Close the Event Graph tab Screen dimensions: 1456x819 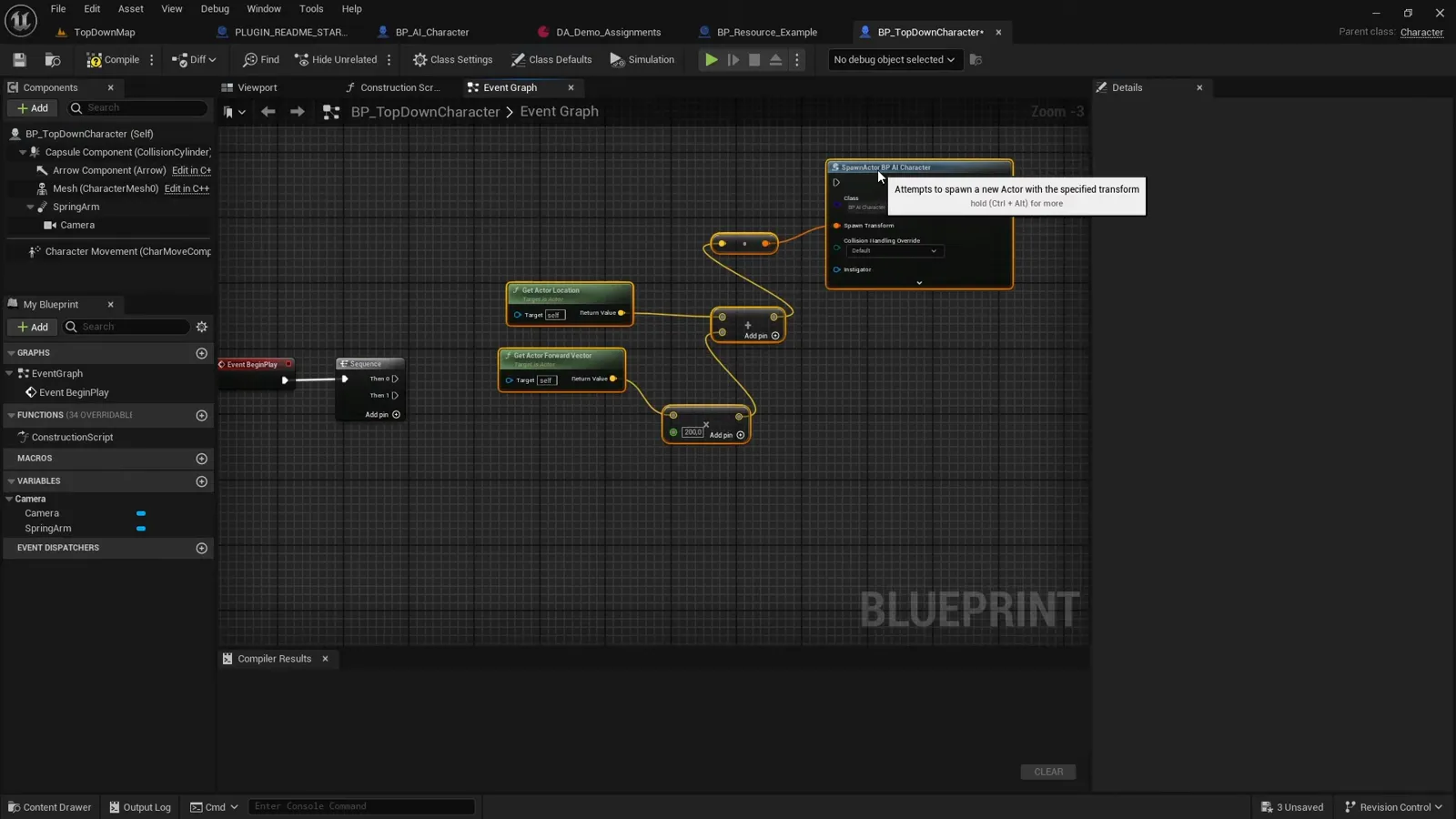tap(571, 87)
